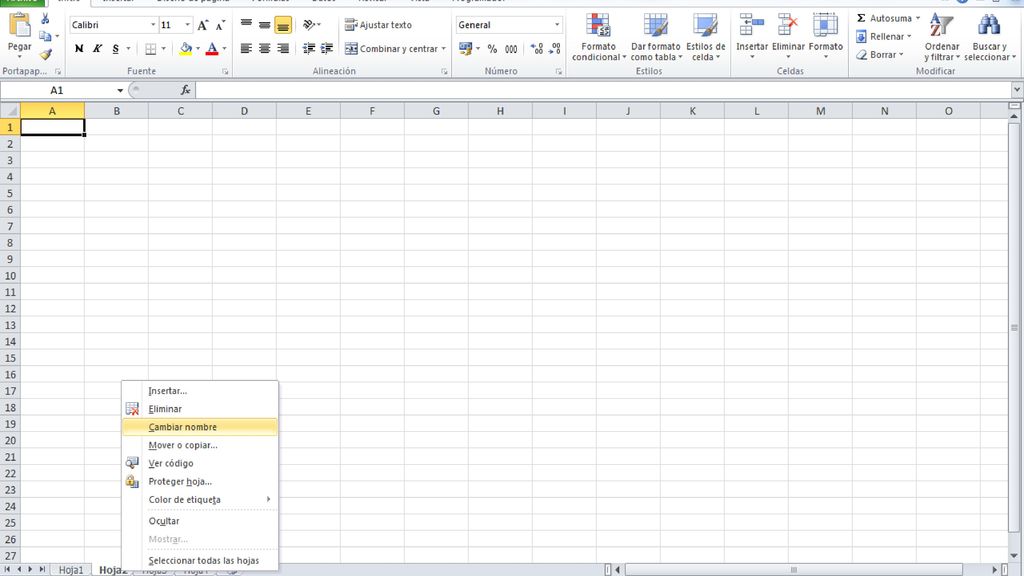Click in the formula bar input
Viewport: 1024px width, 576px height.
click(x=602, y=90)
